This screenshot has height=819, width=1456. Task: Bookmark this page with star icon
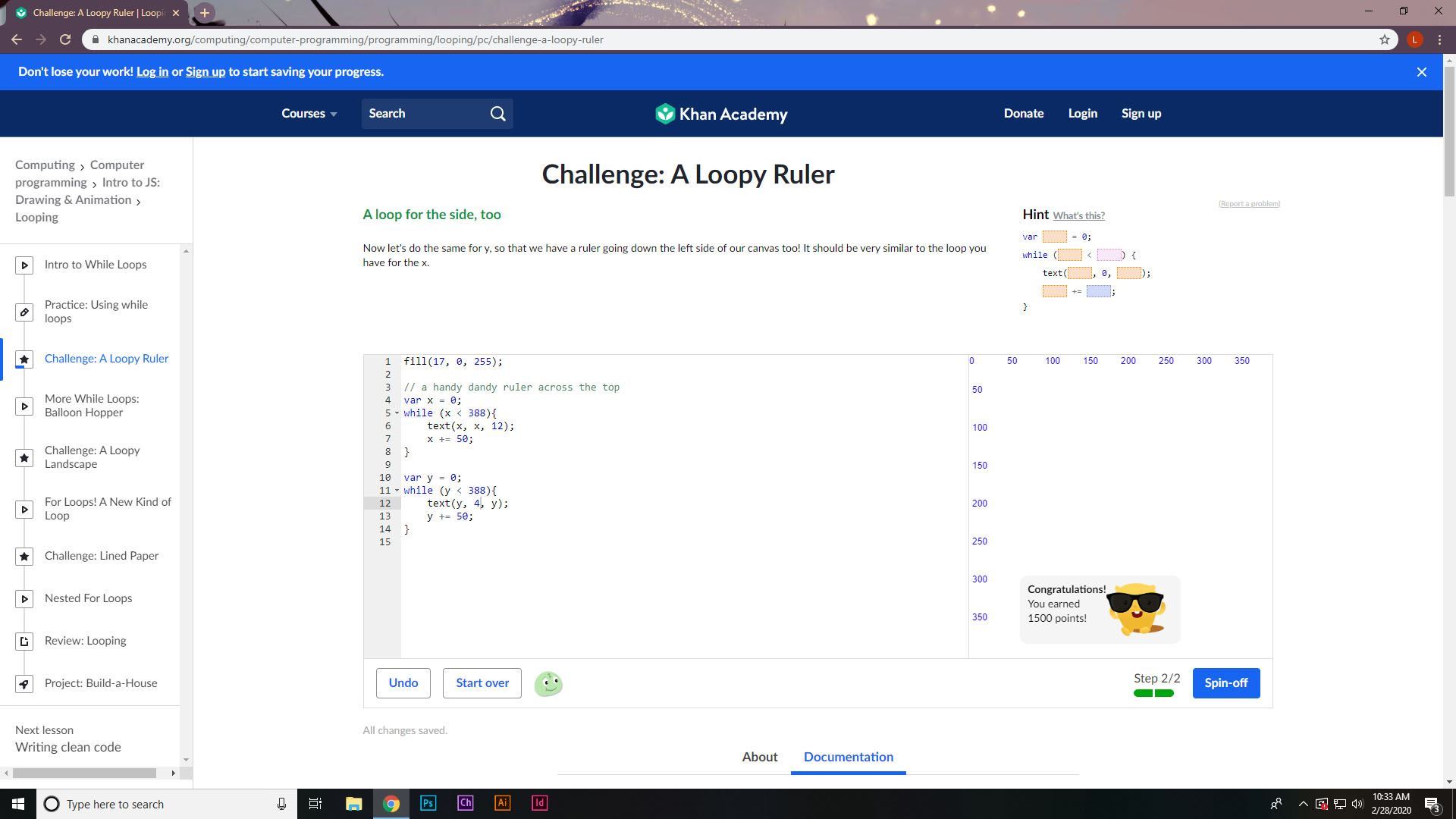coord(1384,39)
